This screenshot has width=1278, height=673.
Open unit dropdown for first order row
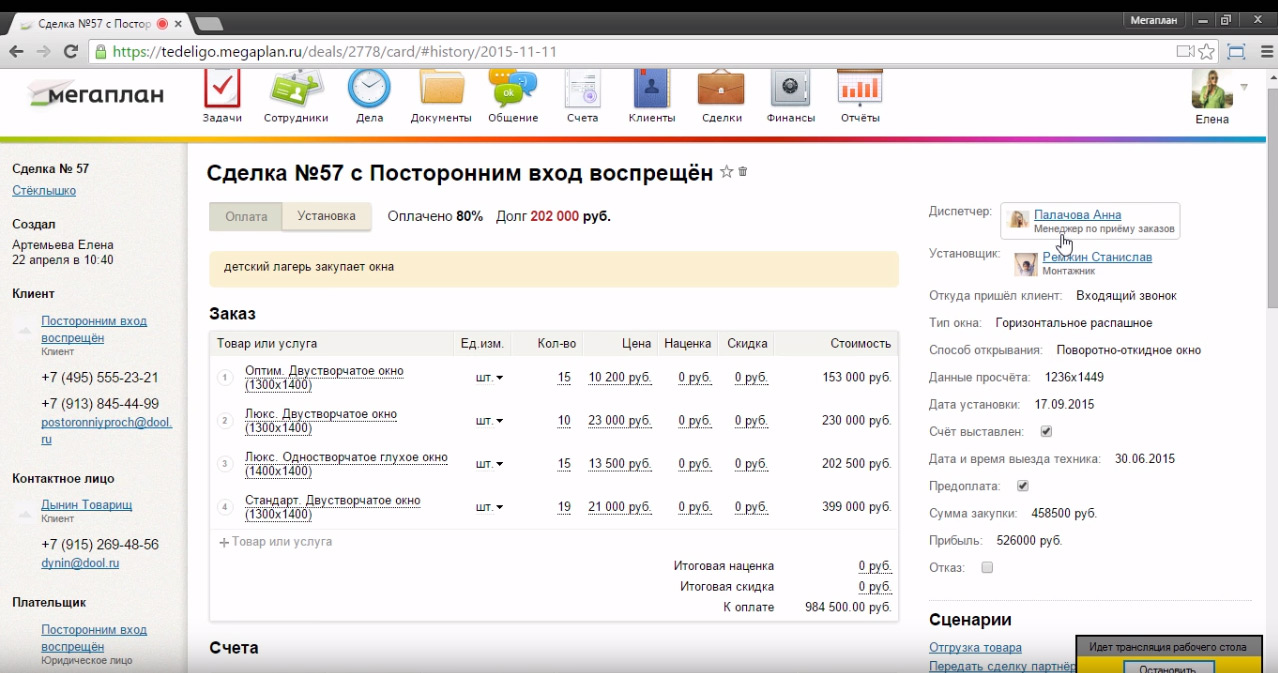(x=489, y=378)
